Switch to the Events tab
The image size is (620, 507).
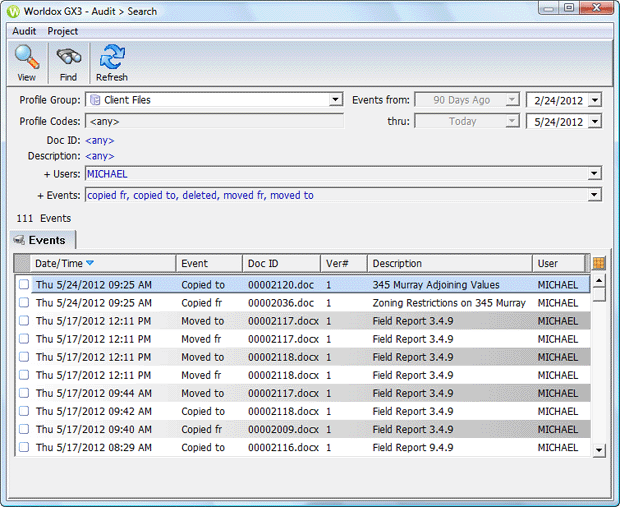coord(43,240)
